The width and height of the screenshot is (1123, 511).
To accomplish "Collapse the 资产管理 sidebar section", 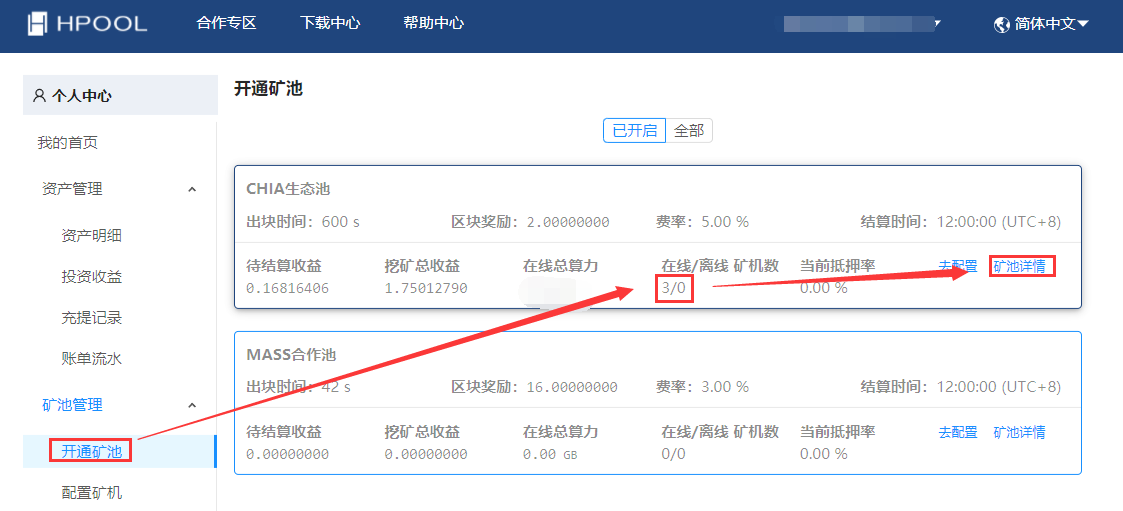I will 192,189.
